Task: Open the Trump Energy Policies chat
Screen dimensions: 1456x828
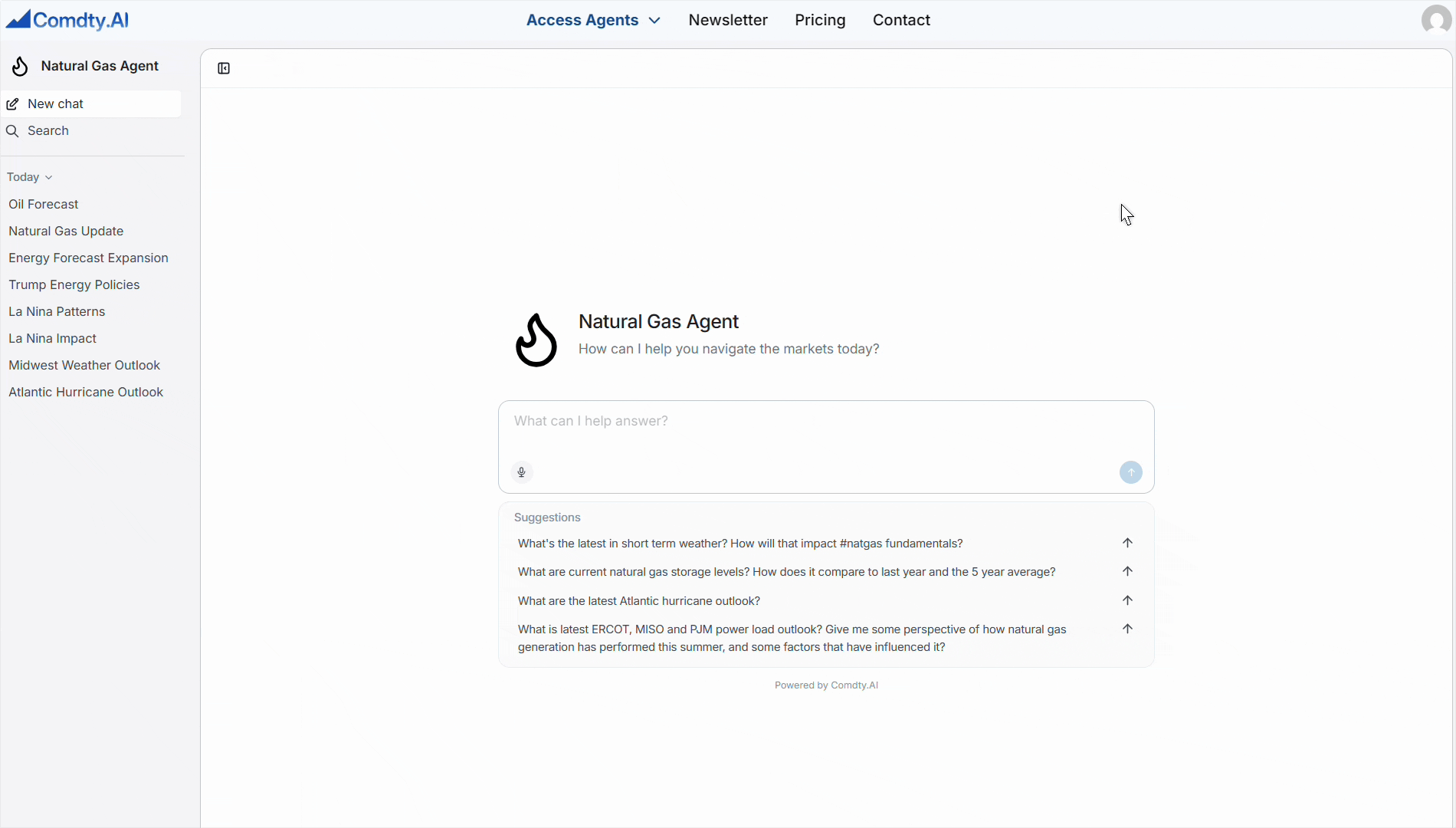Action: pyautogui.click(x=74, y=285)
